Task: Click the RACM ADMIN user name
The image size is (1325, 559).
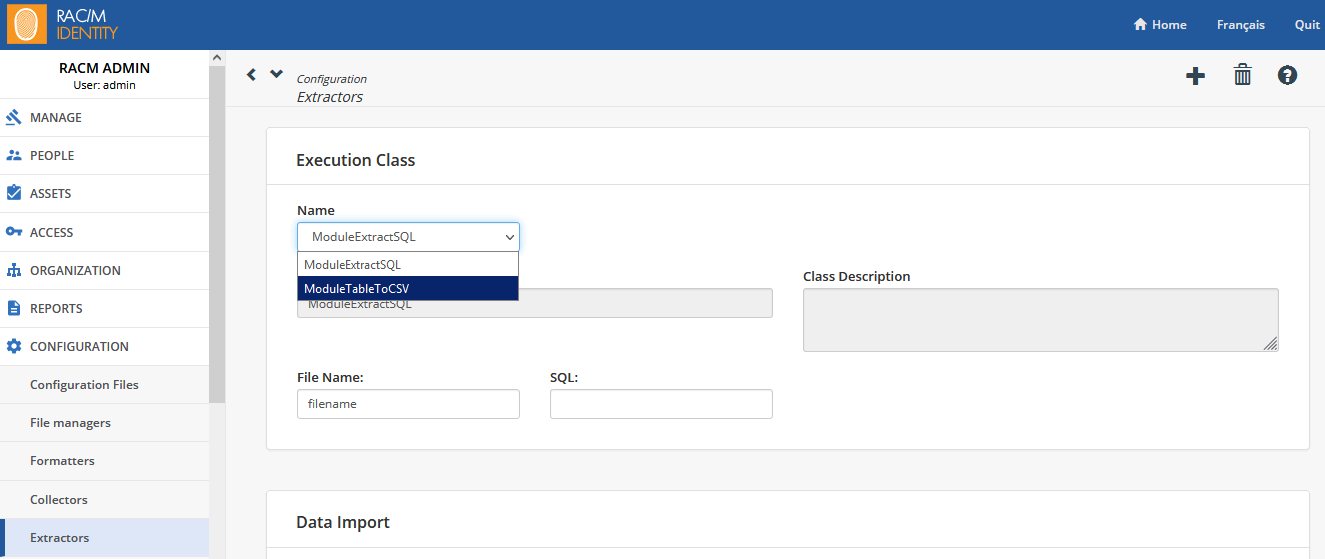Action: pyautogui.click(x=105, y=68)
